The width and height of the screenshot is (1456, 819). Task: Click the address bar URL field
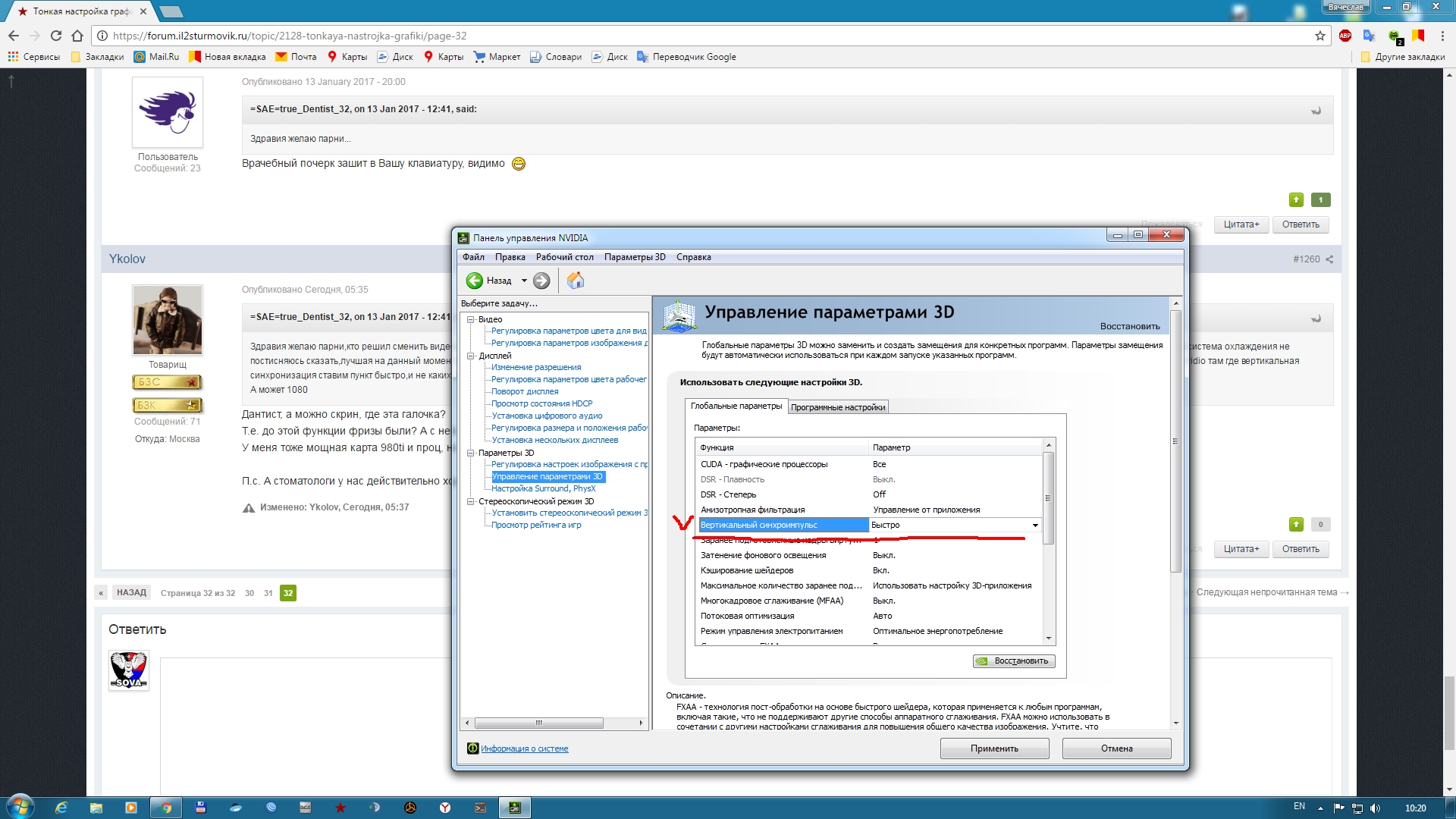click(705, 36)
